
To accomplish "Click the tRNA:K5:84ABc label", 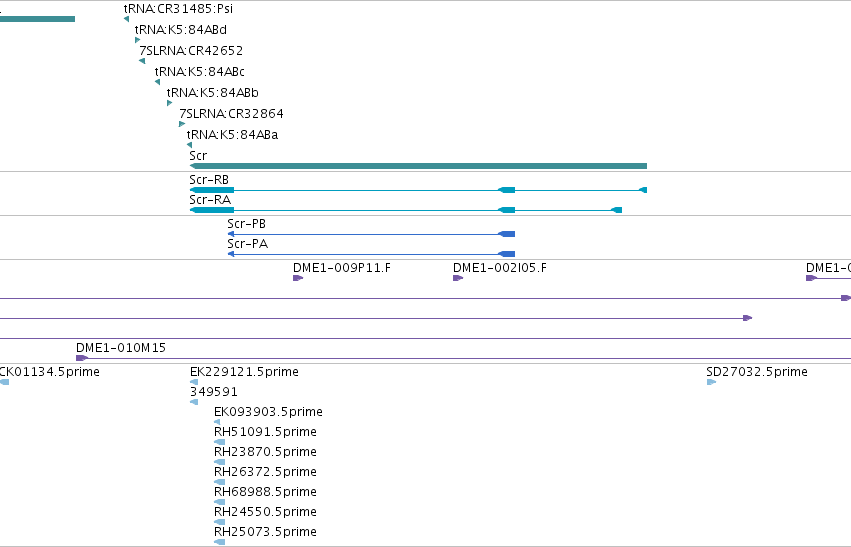I will click(200, 72).
